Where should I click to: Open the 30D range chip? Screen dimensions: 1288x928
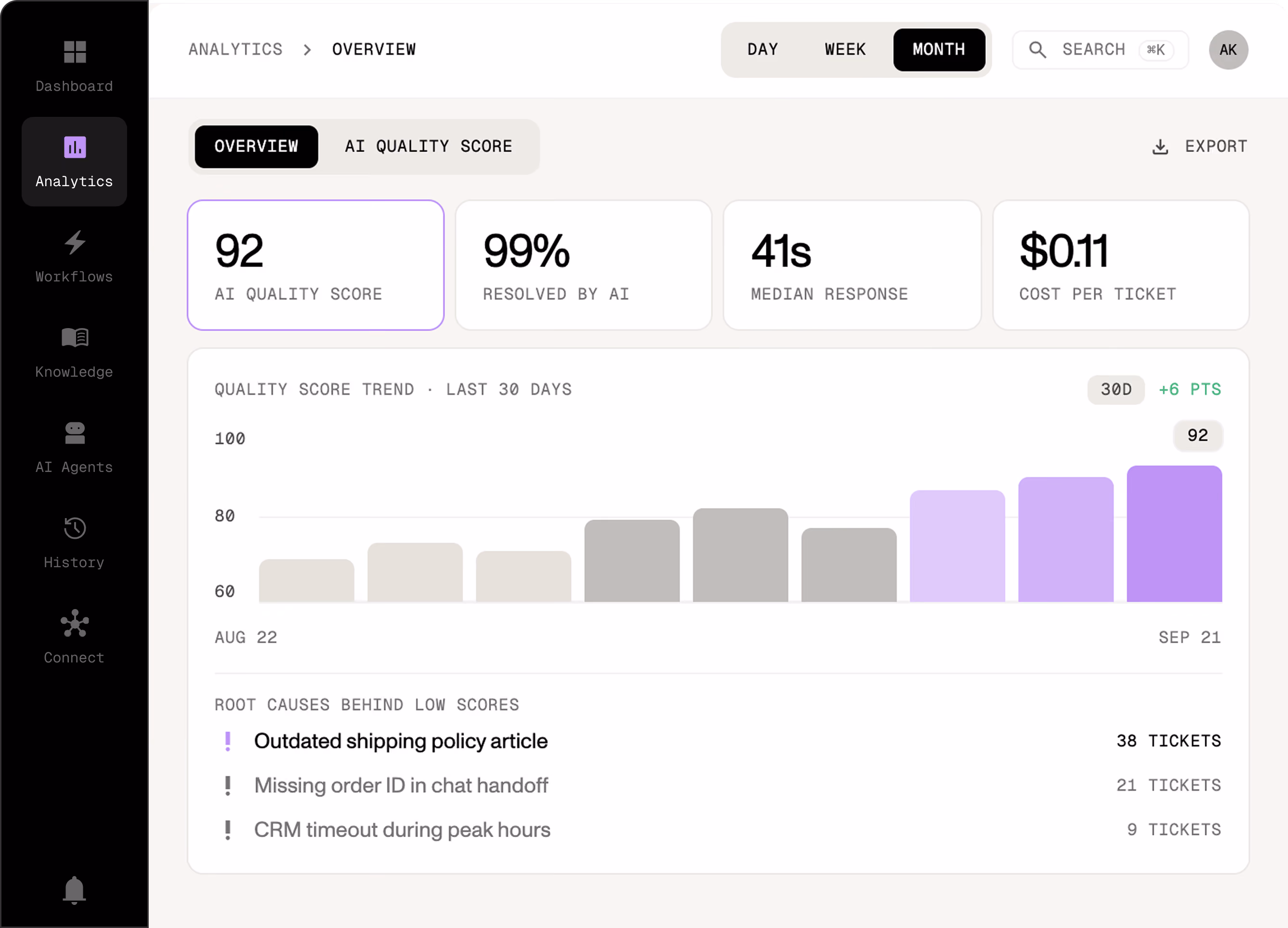click(1116, 389)
